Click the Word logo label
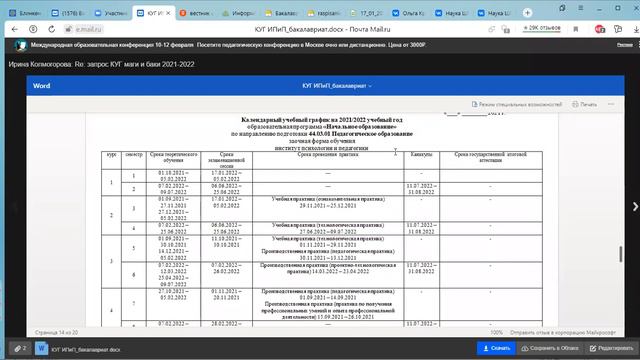This screenshot has width=640, height=360. (42, 86)
